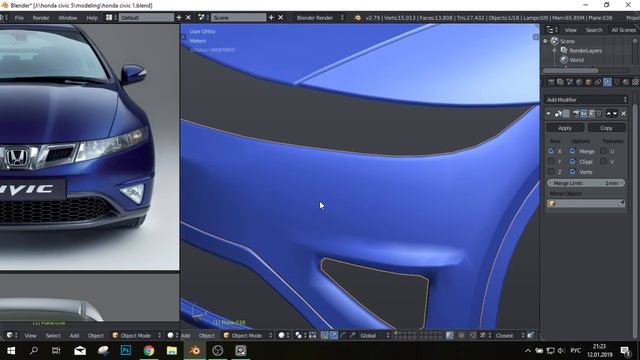Toggle Mirror modifier viewport visibility
The height and width of the screenshot is (360, 640).
coord(584,113)
